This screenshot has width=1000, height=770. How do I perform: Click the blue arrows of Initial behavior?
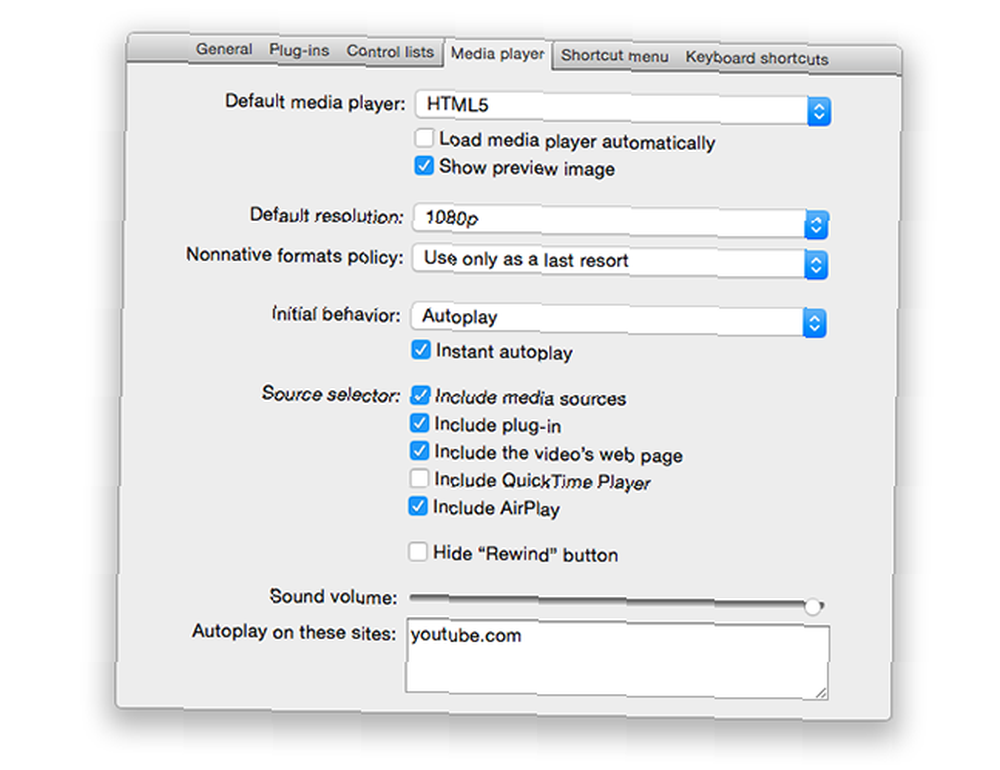point(814,323)
